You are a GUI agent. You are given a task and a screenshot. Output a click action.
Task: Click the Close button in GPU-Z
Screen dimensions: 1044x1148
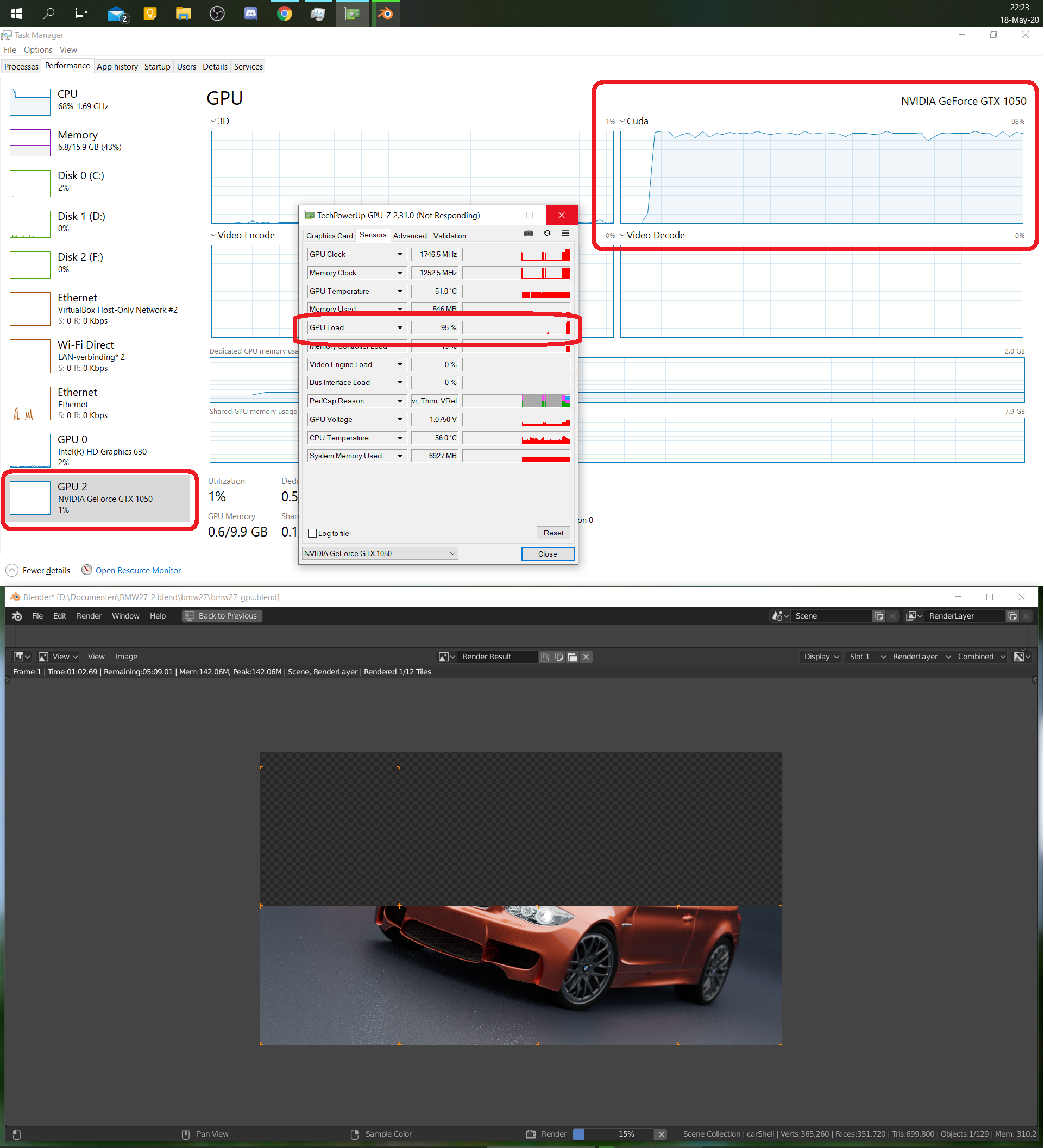549,554
